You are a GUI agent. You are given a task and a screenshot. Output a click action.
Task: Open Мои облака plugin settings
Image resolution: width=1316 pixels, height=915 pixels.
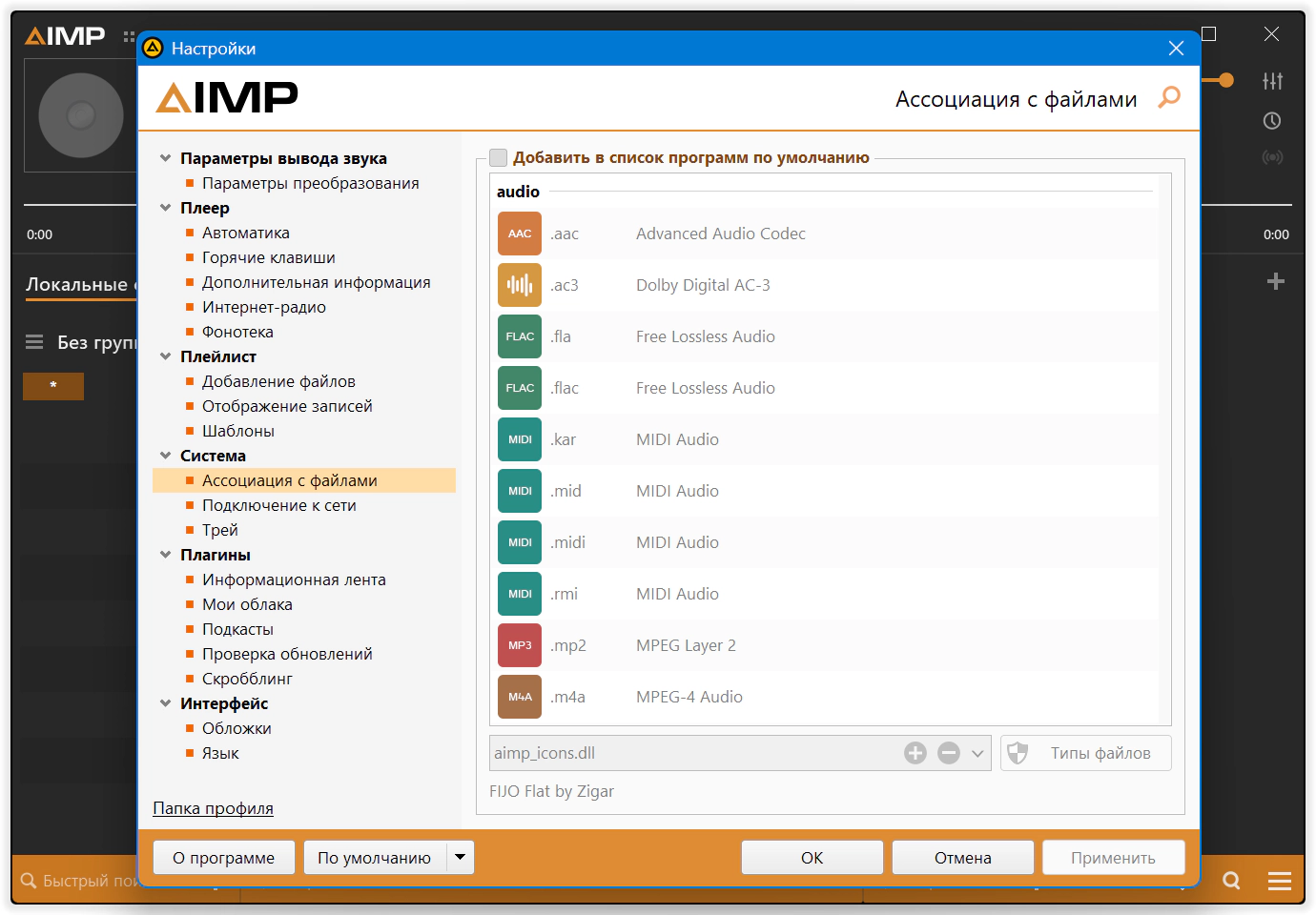[247, 604]
